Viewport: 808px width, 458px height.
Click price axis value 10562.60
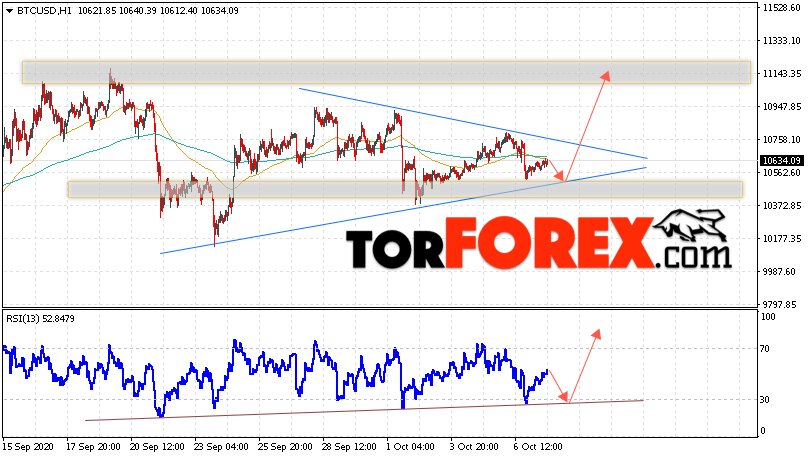point(781,173)
